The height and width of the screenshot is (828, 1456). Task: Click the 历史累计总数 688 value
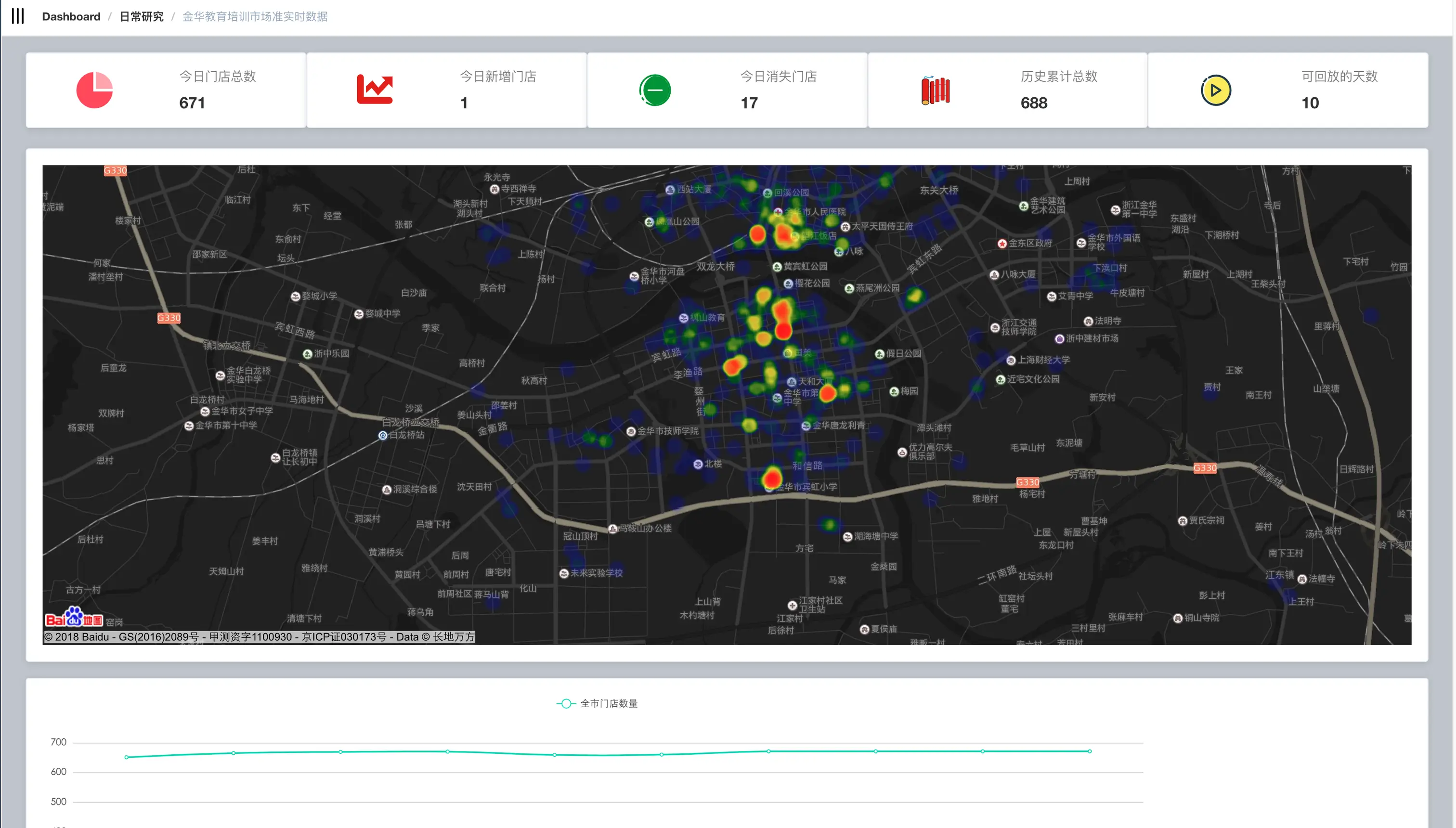[x=1033, y=103]
